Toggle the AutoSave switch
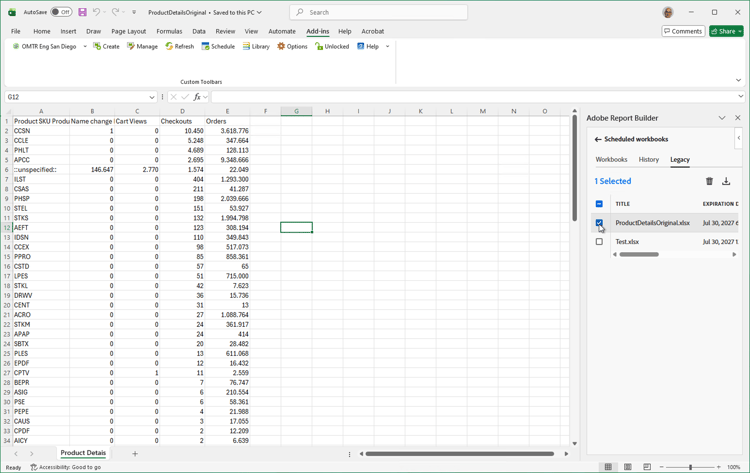The image size is (750, 473). [x=61, y=12]
